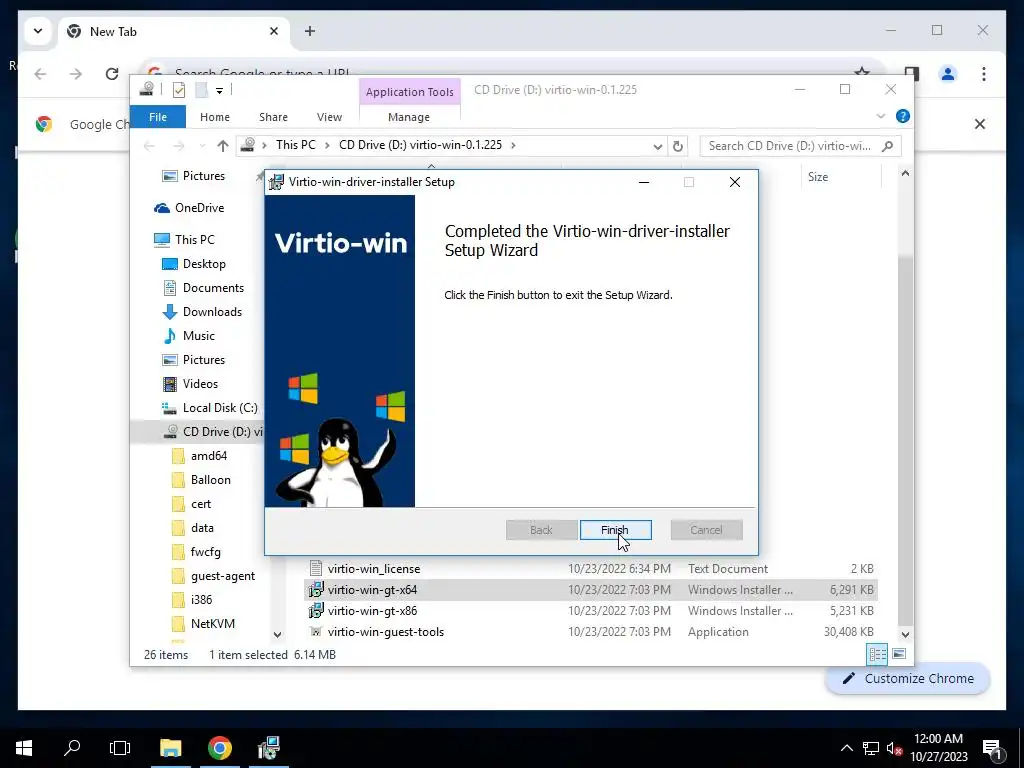Go up one folder level in Explorer
1024x768 pixels.
coord(223,146)
